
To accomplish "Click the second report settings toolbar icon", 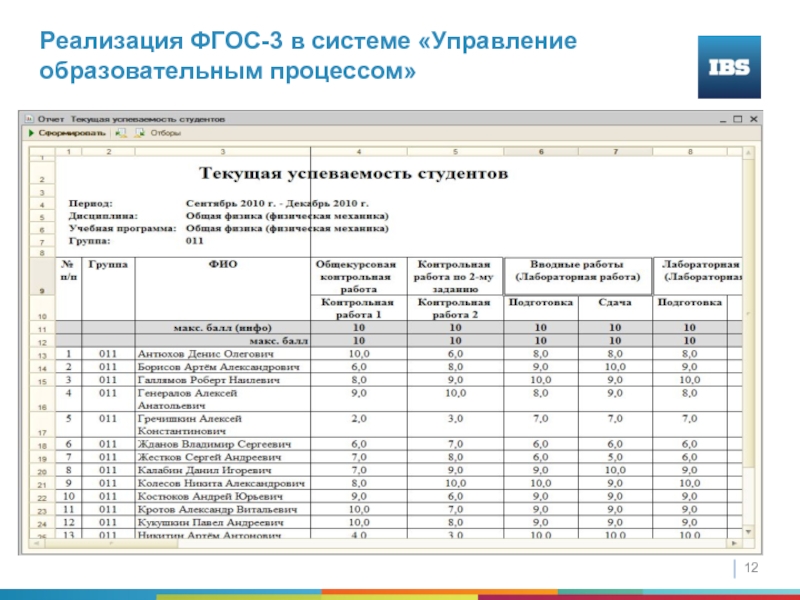I will 139,133.
